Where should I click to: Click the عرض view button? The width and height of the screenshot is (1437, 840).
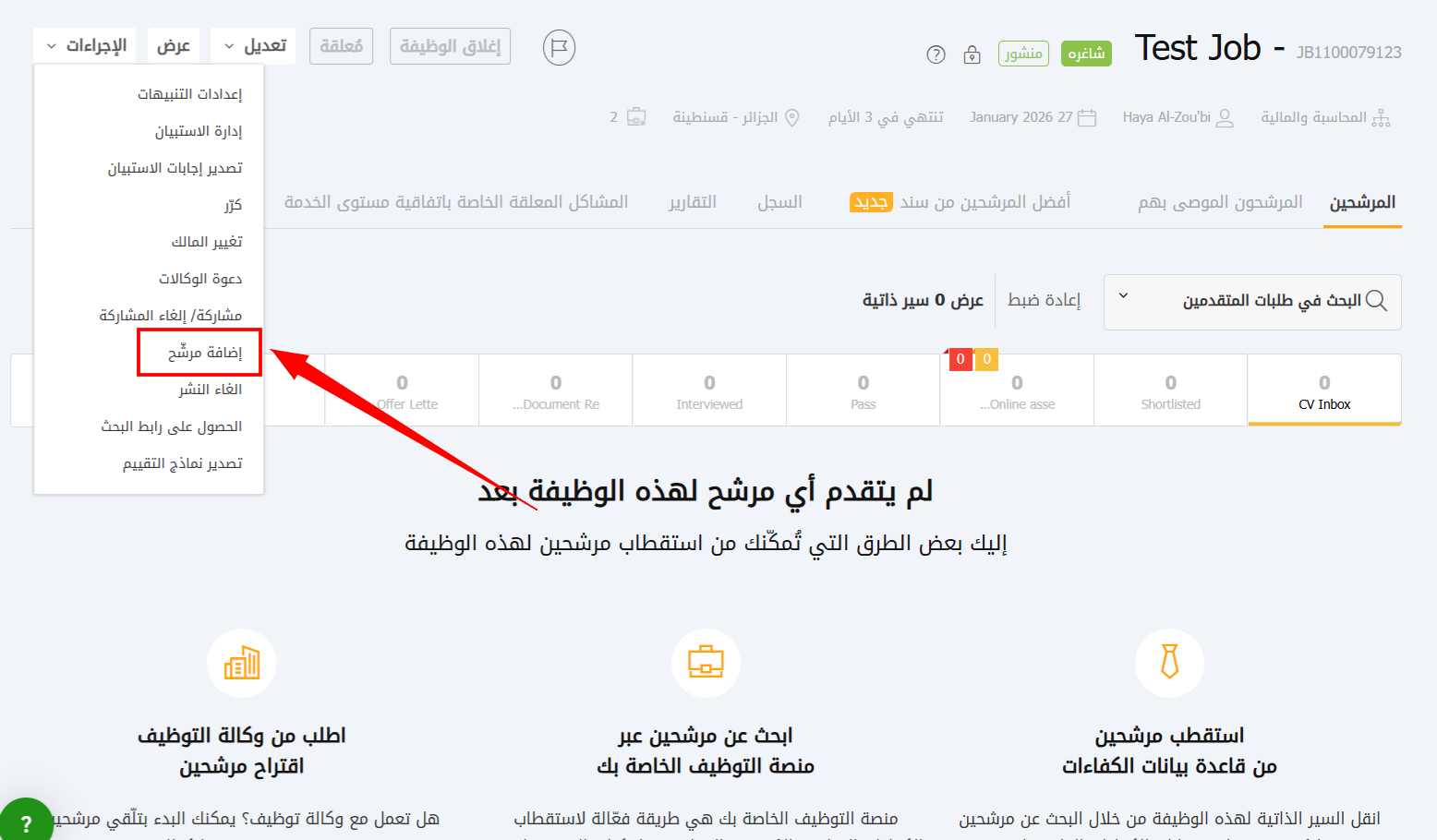coord(173,46)
